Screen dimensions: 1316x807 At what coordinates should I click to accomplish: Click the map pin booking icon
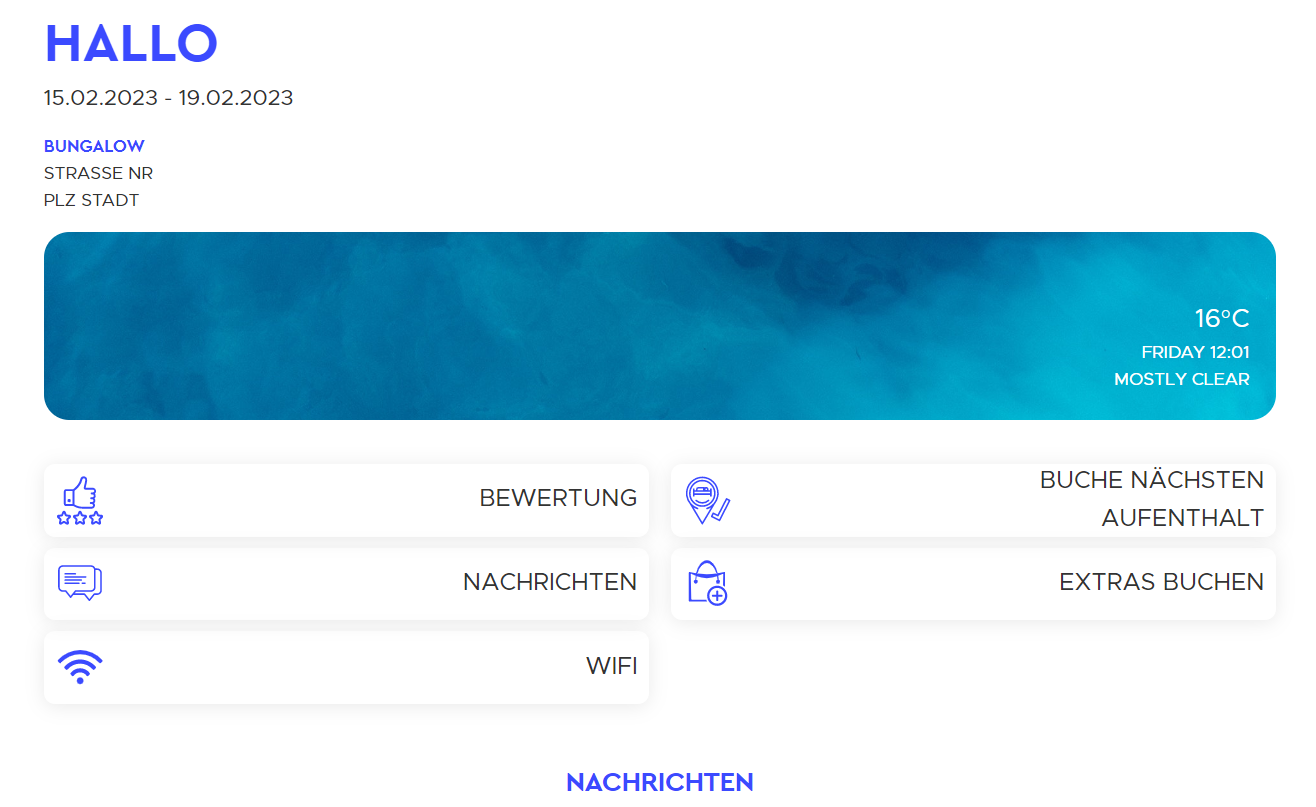pos(708,500)
